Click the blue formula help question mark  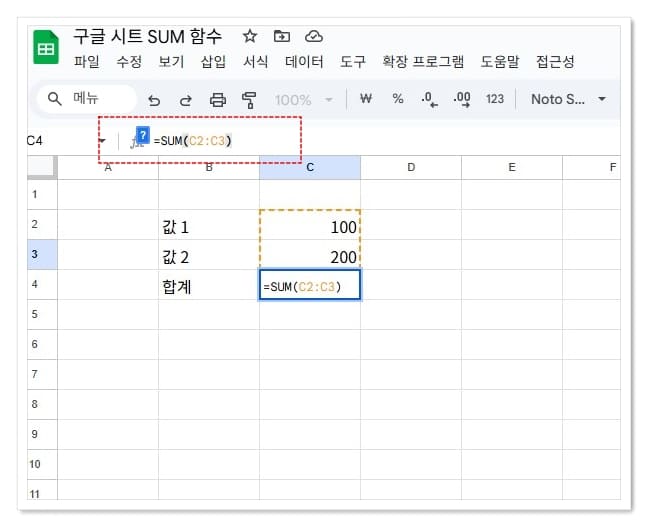point(143,135)
